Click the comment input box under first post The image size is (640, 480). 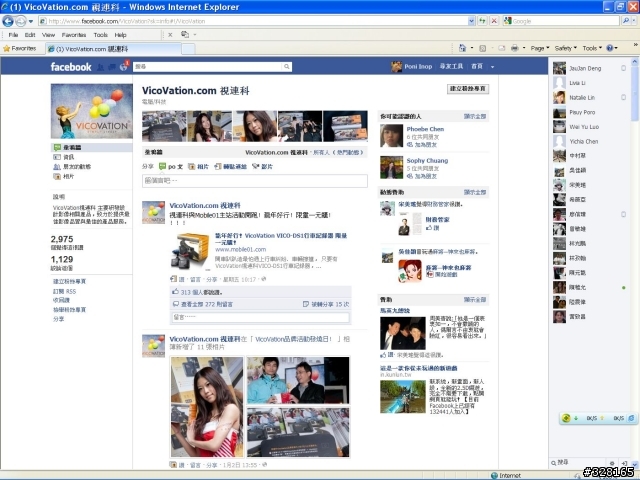(260, 317)
